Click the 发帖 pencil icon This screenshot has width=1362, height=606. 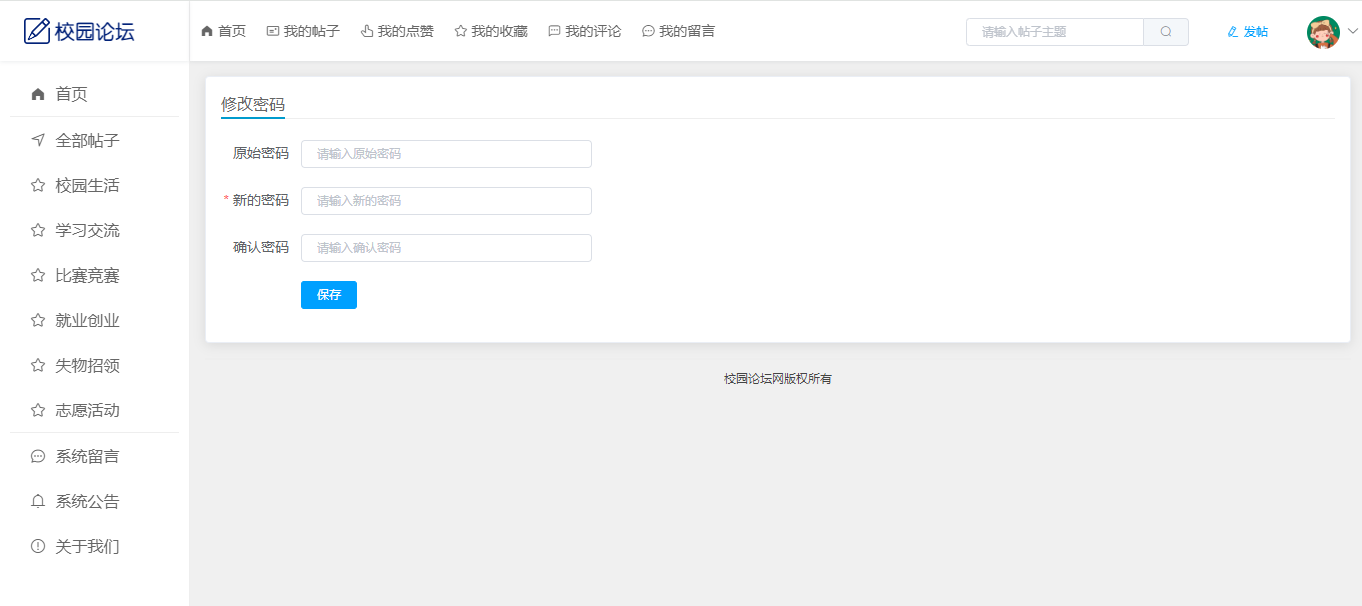point(1232,32)
